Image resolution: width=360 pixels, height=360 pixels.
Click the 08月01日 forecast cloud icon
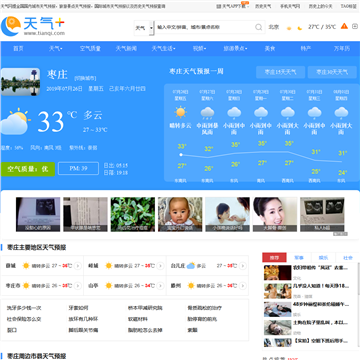(341, 113)
